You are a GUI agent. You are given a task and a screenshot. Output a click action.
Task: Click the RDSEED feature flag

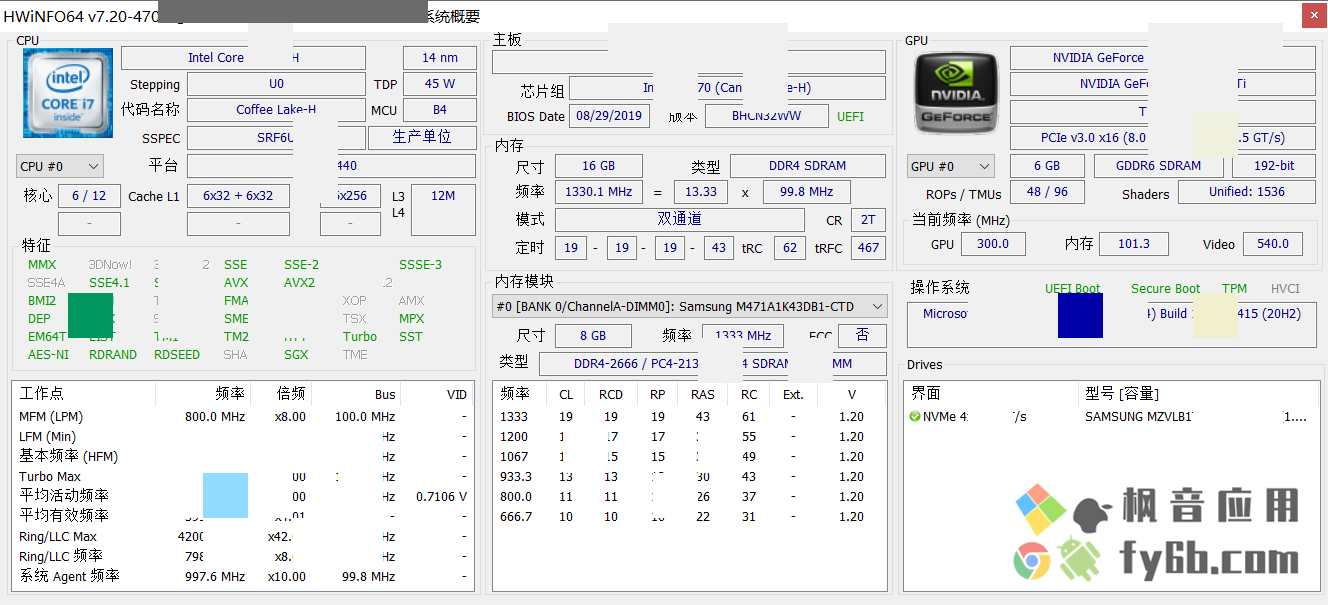(177, 355)
